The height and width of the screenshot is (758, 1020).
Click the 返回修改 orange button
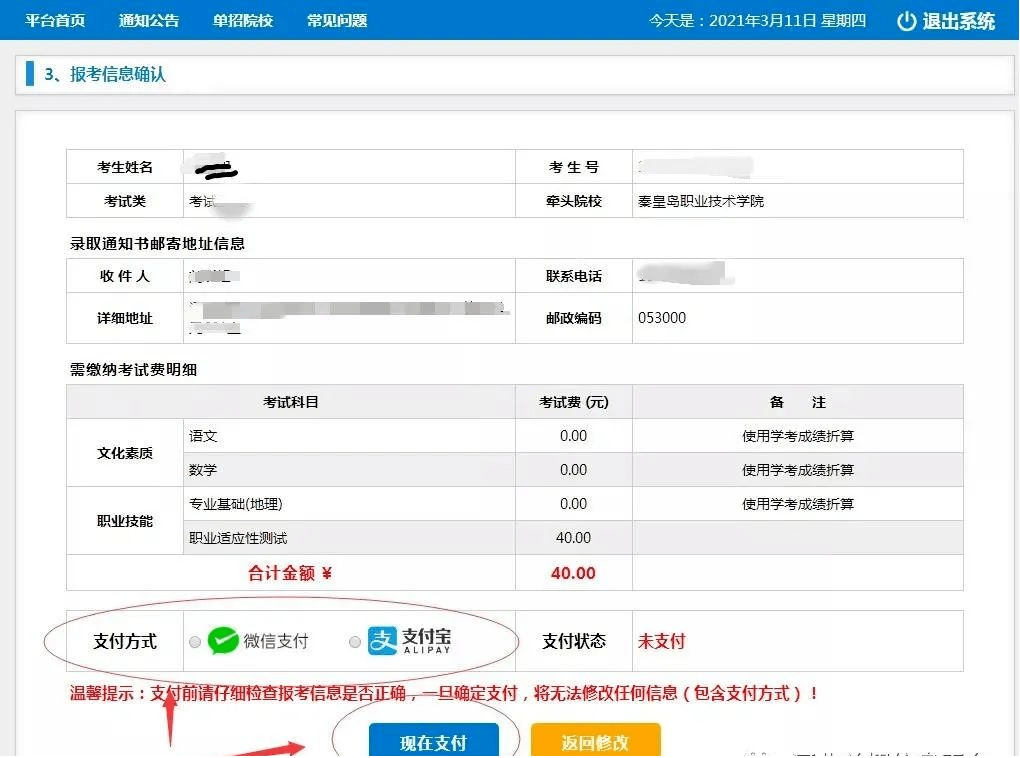click(x=596, y=740)
